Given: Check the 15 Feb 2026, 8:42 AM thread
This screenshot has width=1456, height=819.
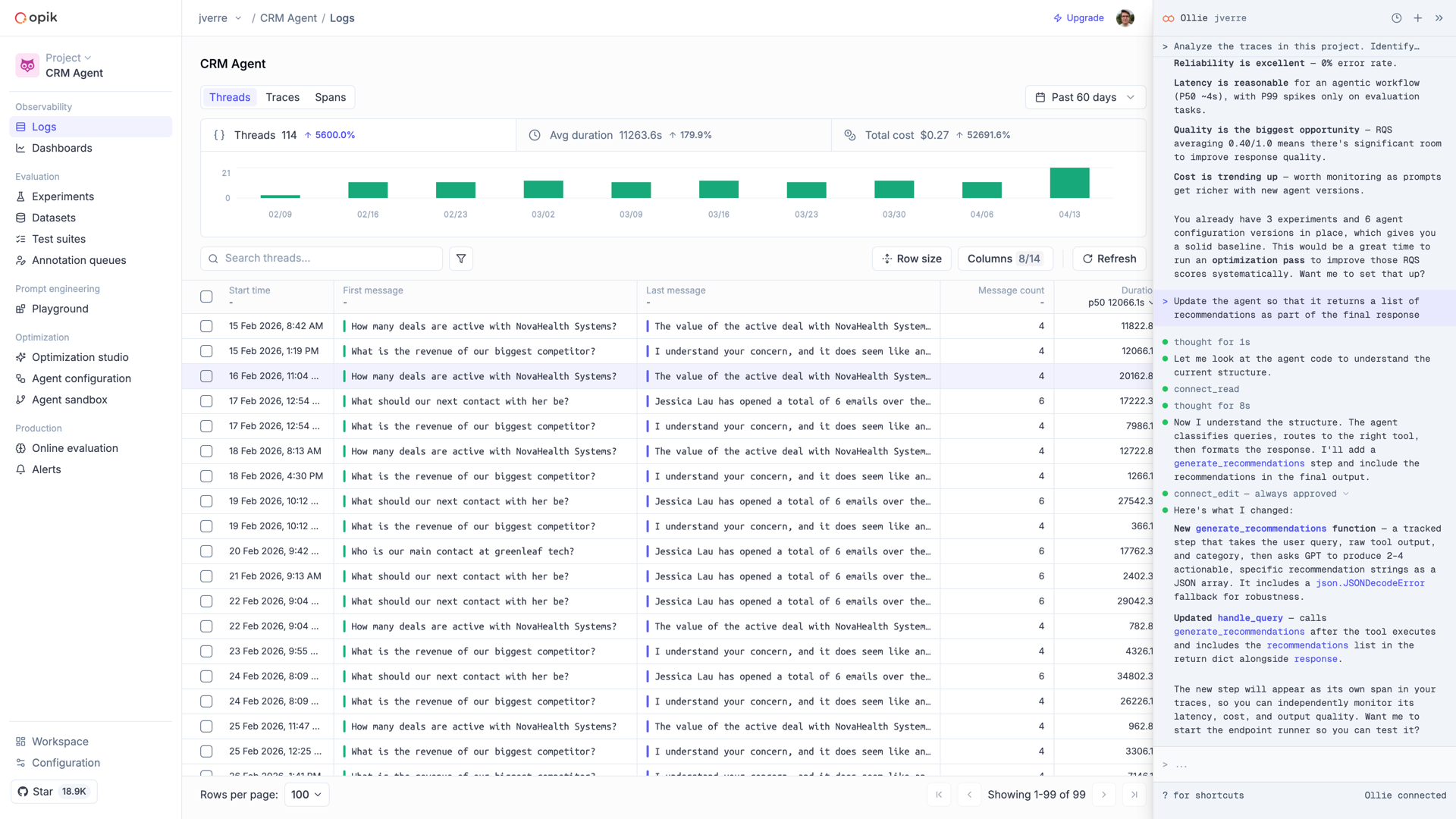Looking at the screenshot, I should tap(206, 326).
